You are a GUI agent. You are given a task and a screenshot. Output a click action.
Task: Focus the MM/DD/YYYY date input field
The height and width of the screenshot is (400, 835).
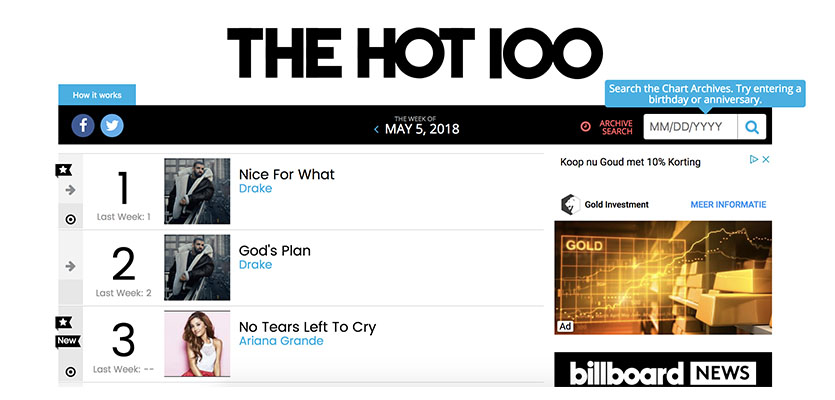click(690, 127)
